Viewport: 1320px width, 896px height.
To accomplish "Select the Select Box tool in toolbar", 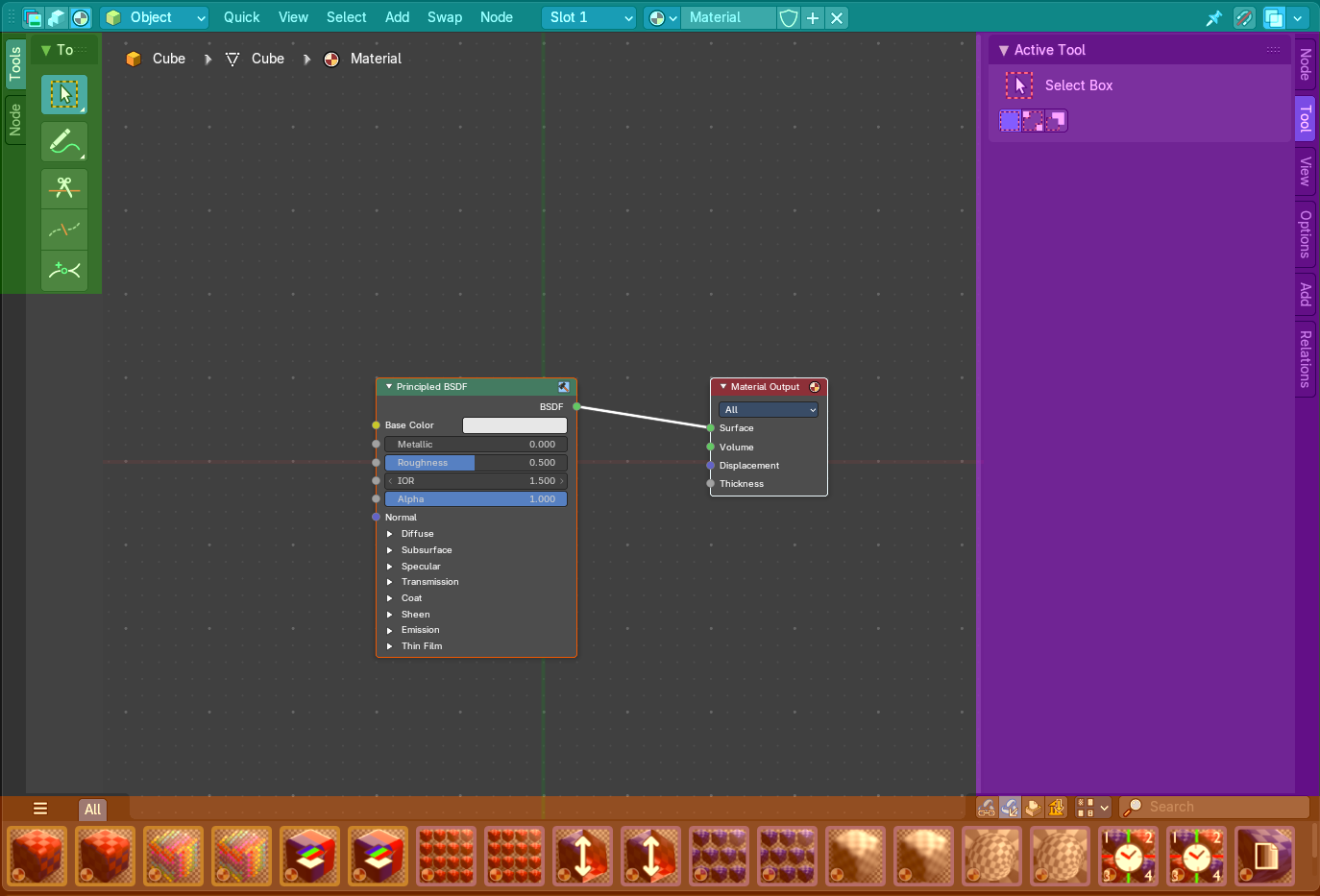I will [x=64, y=95].
